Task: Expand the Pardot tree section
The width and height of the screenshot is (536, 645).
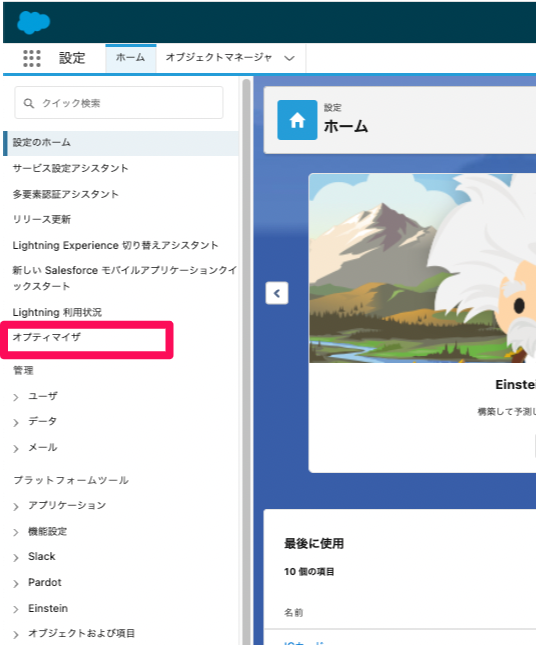Action: (x=16, y=583)
